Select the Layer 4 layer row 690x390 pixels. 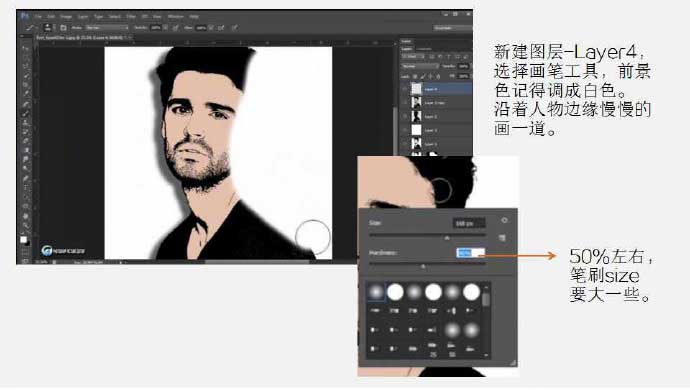point(436,89)
